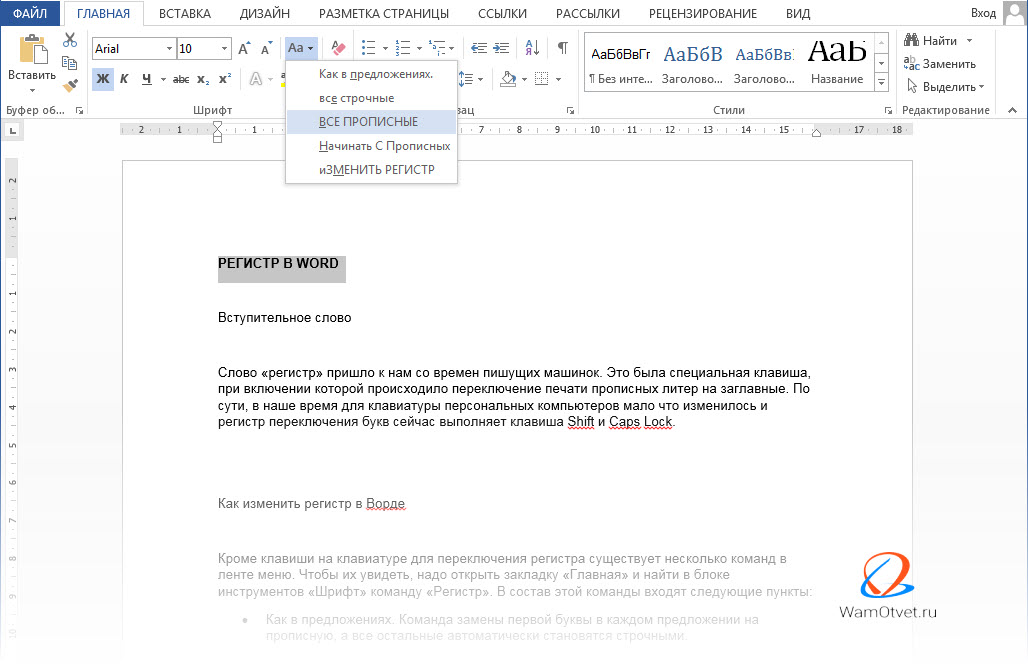Toggle paragraph marks (¶) display
Image resolution: width=1028 pixels, height=664 pixels.
click(x=562, y=48)
